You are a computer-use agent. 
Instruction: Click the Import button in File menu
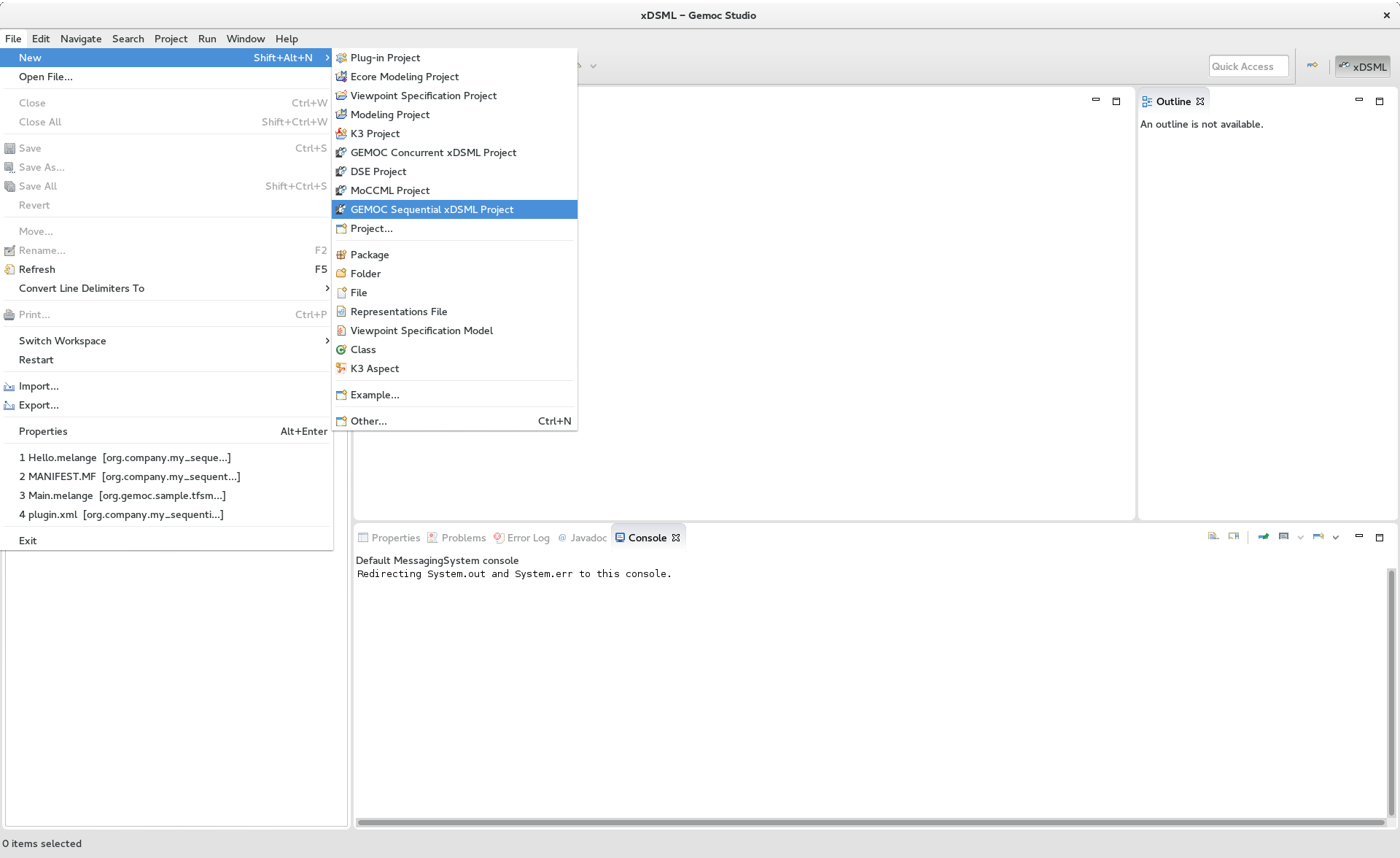38,386
